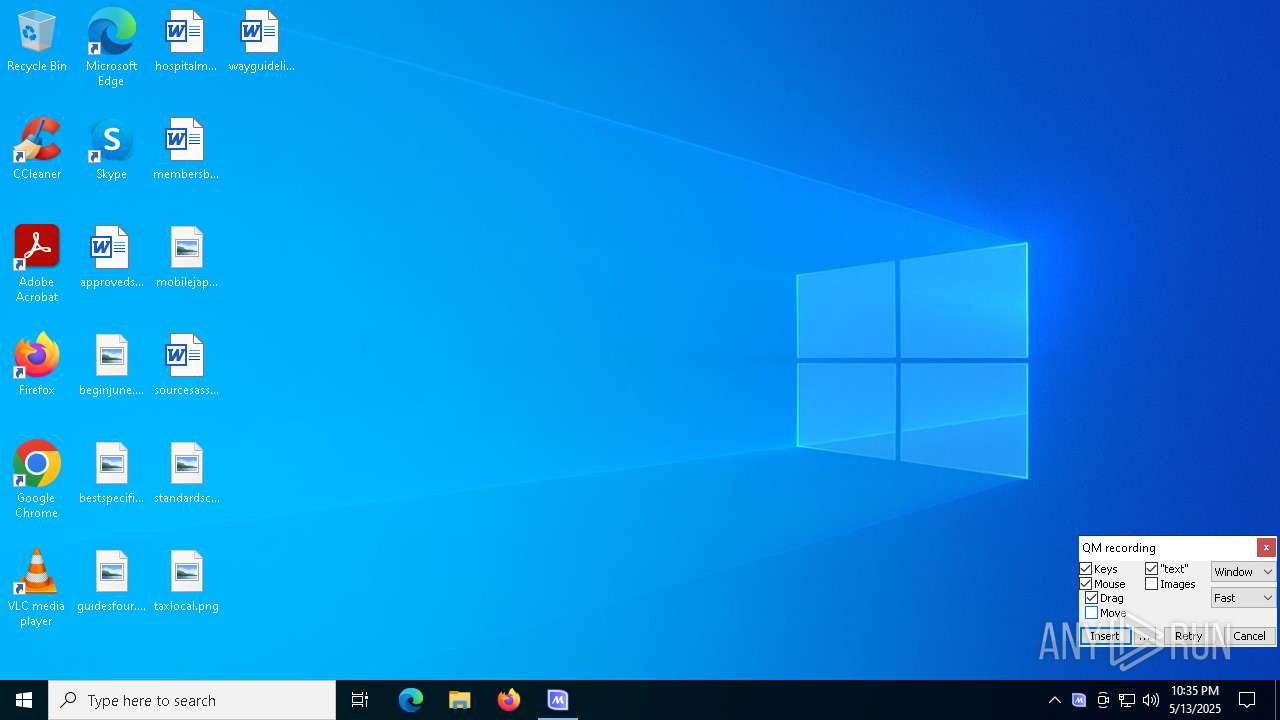The width and height of the screenshot is (1280, 720).
Task: Select the bestspecifi... image file icon
Action: [x=111, y=474]
